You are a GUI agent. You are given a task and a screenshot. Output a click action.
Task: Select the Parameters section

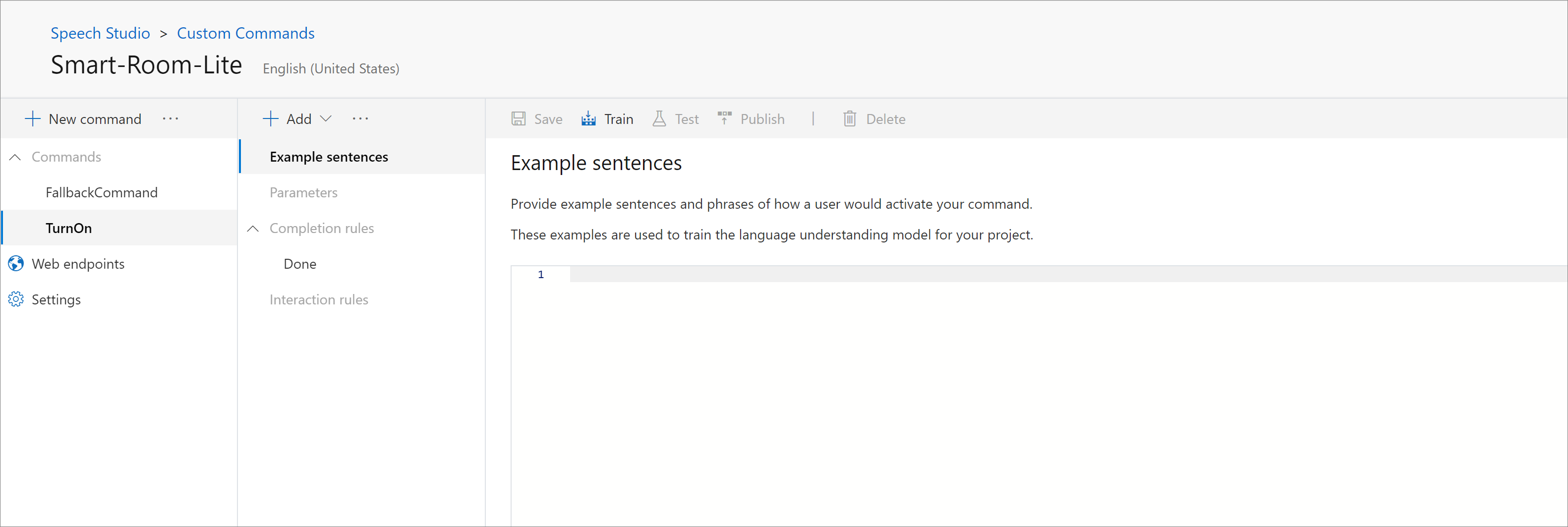303,193
